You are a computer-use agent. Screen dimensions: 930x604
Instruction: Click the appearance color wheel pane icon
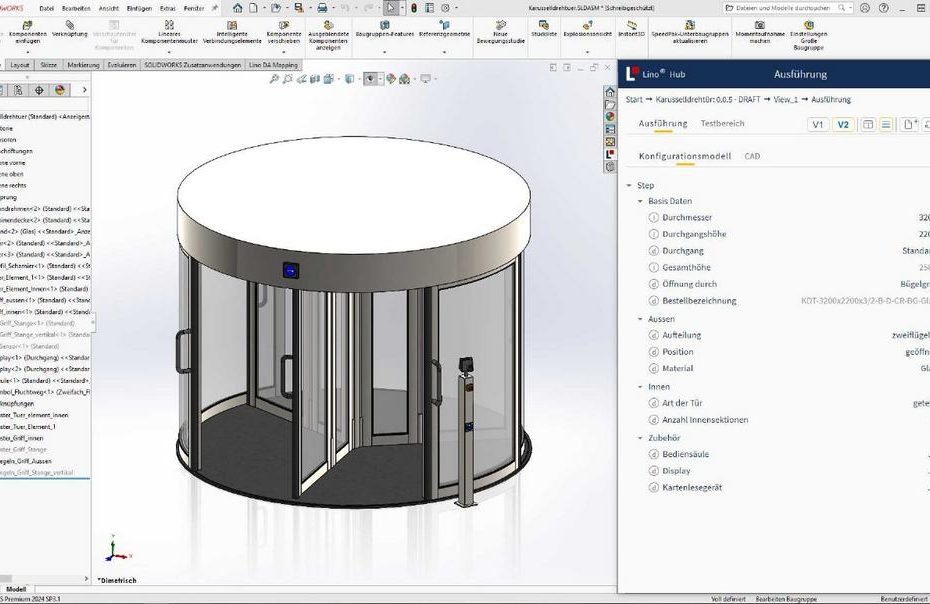[610, 116]
